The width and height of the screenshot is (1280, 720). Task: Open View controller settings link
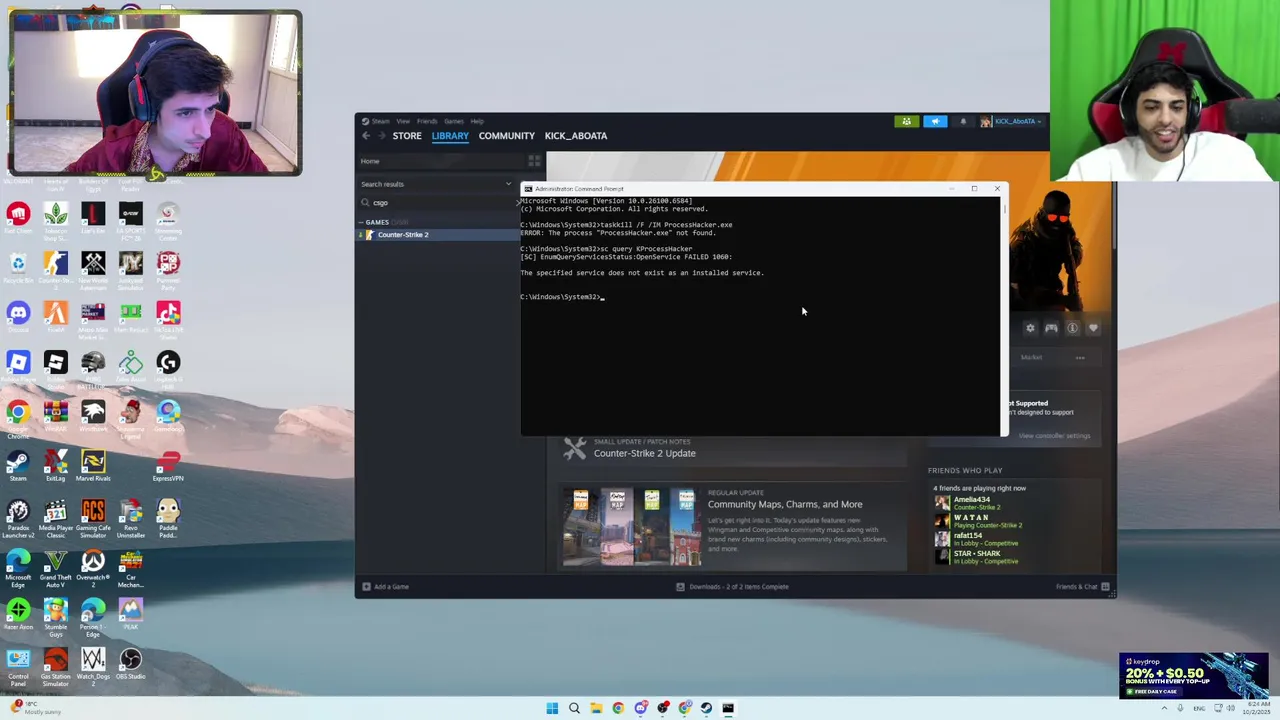1055,436
